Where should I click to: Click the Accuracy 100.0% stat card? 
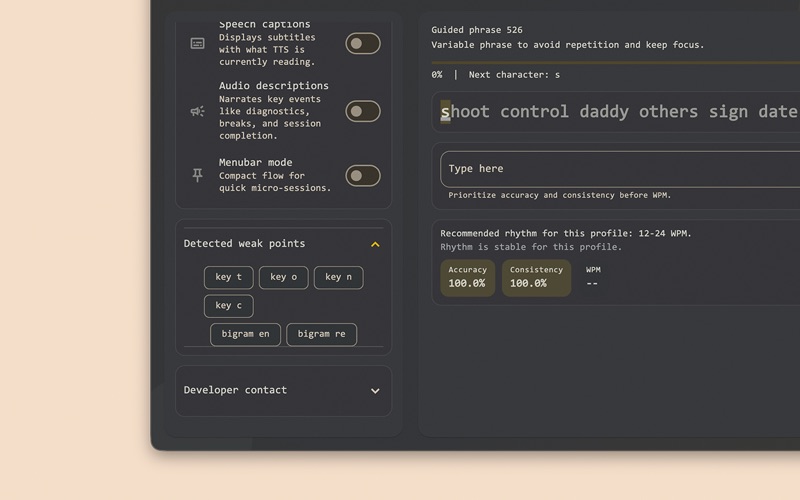467,278
